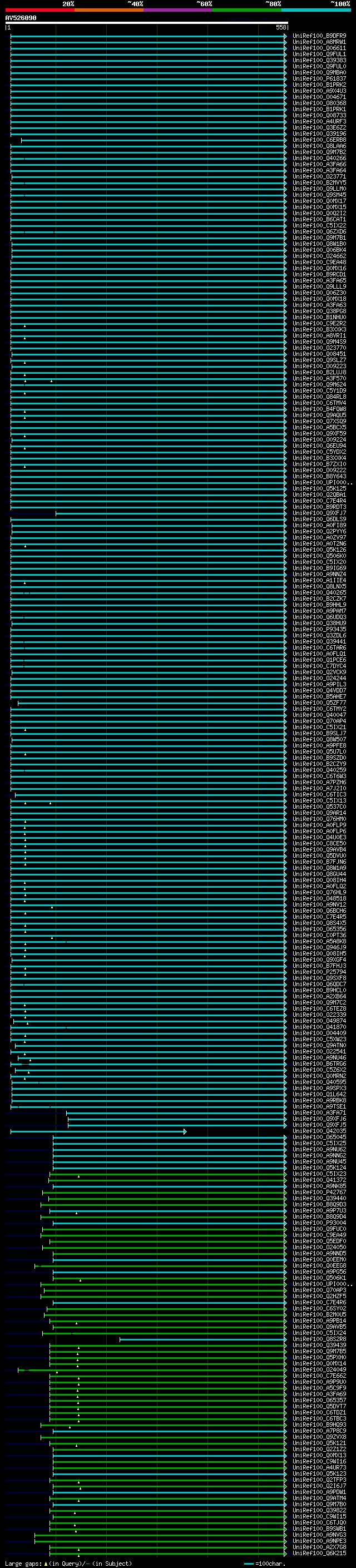Open the UniRef100_A2X7G8 entry
The image size is (356, 1568).
(x=319, y=1547)
